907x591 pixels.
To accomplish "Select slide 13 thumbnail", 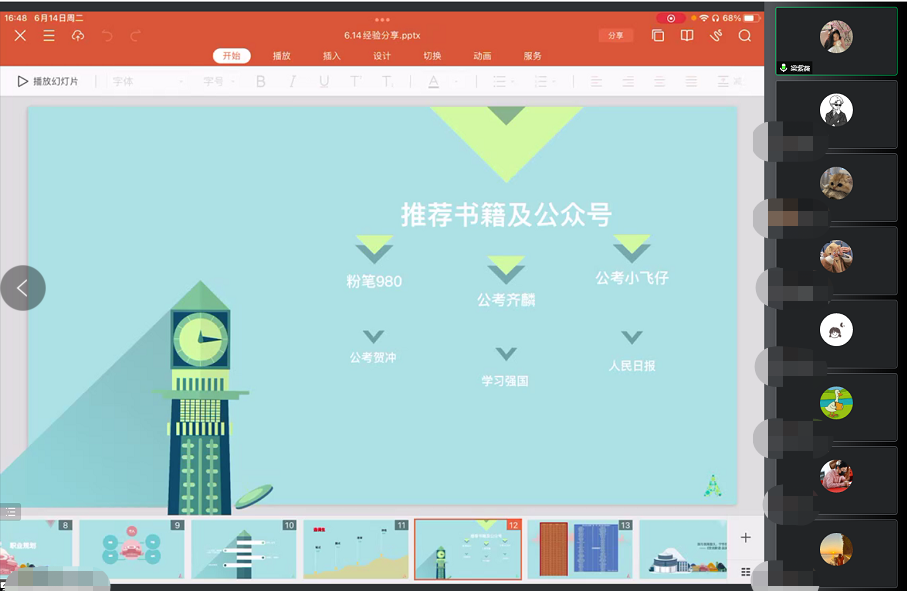I will (x=580, y=549).
